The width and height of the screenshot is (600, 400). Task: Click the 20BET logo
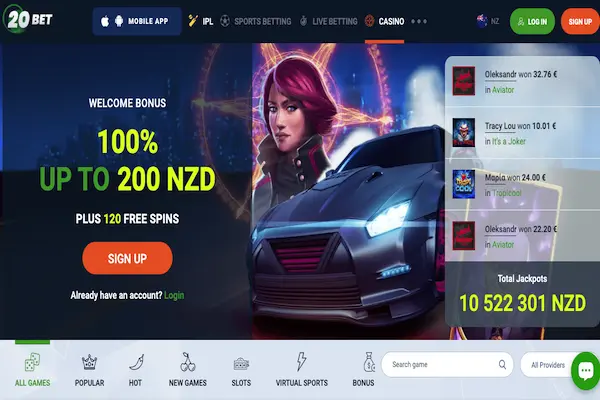click(x=28, y=19)
